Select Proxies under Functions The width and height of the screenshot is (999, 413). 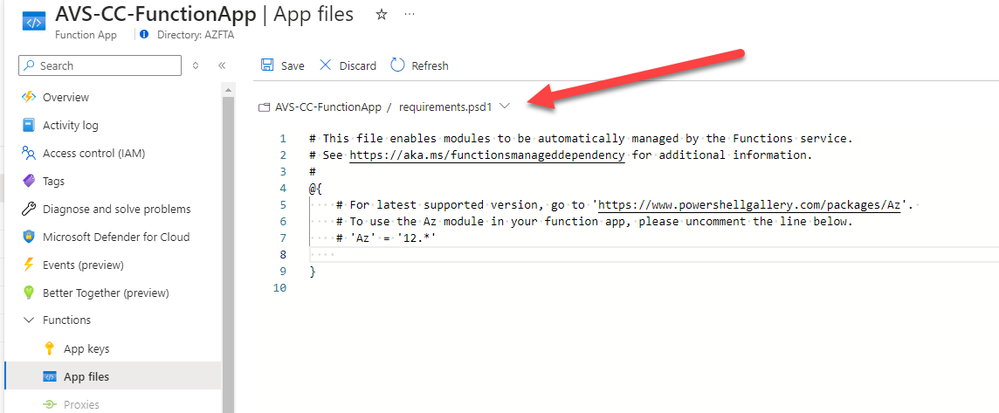pyautogui.click(x=81, y=405)
